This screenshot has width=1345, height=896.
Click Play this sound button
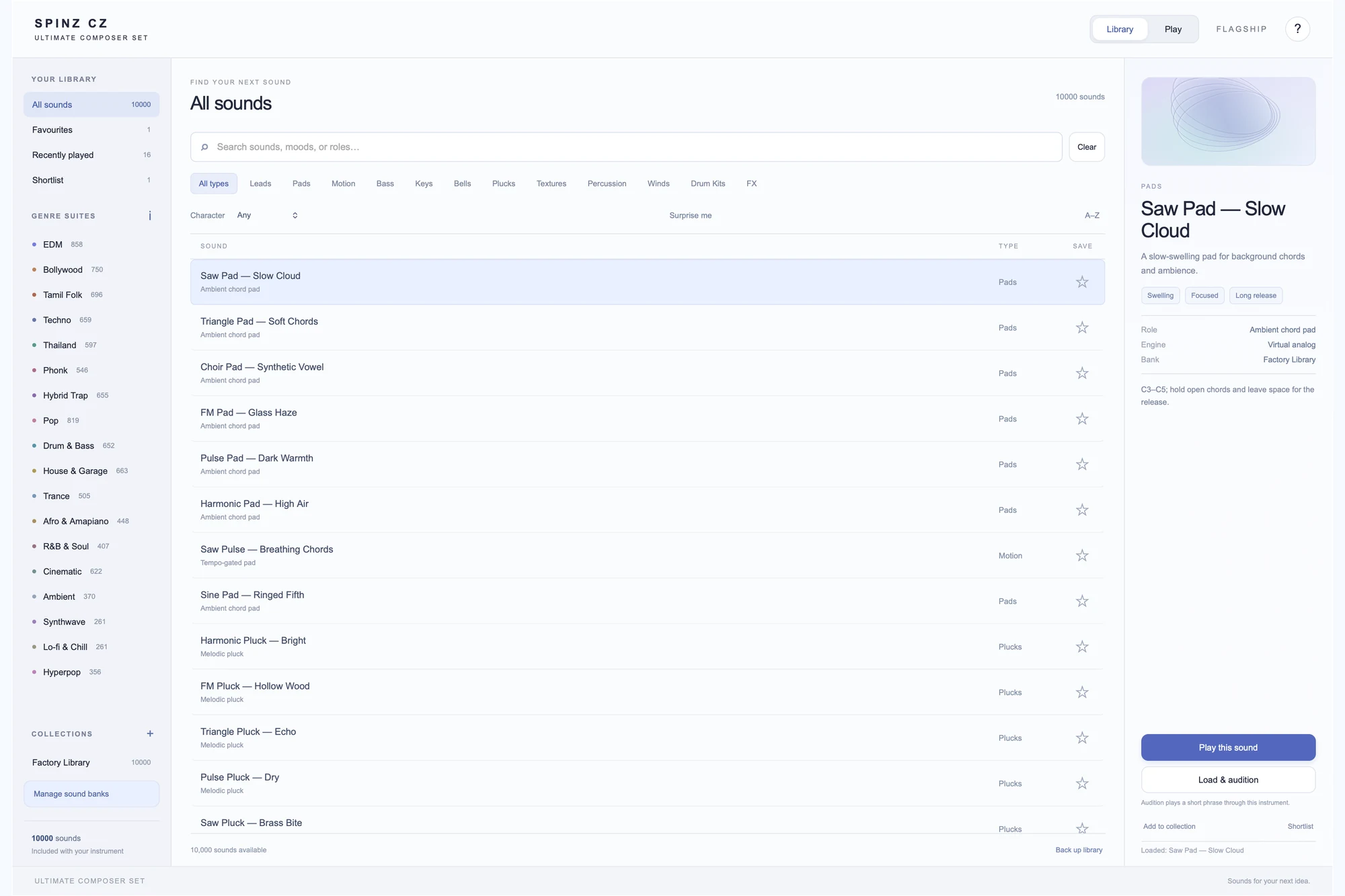[1228, 747]
